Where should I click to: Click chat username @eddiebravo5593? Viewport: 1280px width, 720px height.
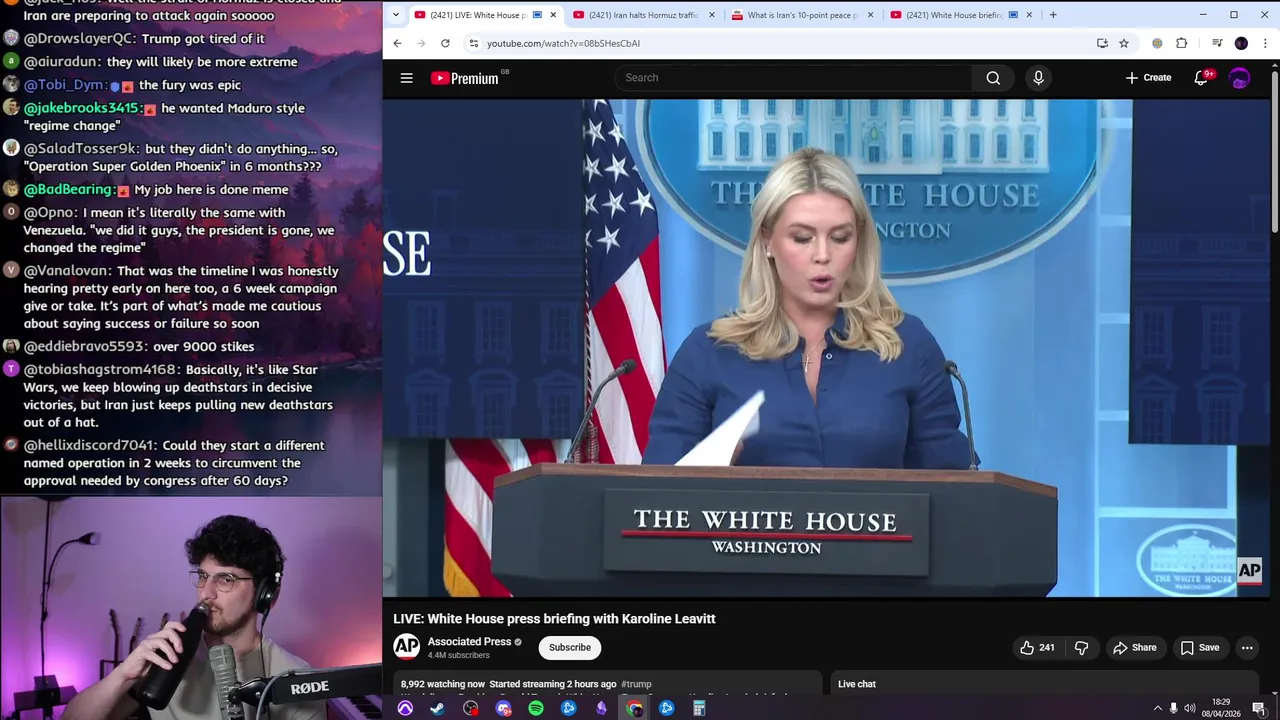86,347
